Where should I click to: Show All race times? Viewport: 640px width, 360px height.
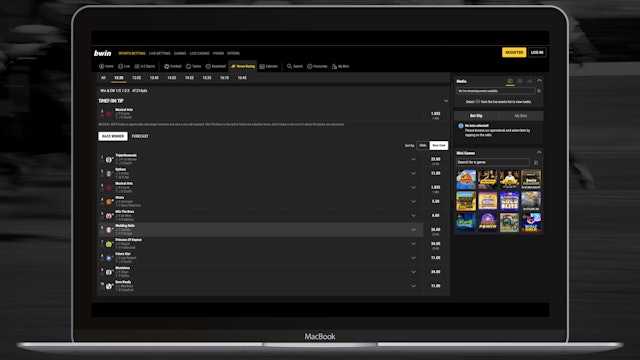click(x=103, y=78)
